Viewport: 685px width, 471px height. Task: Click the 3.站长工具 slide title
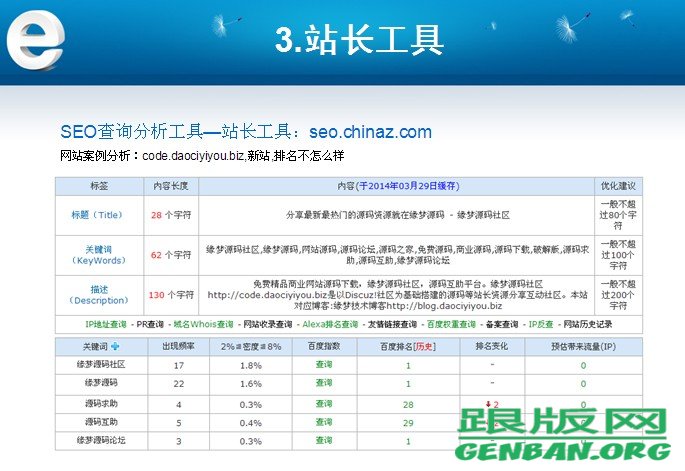coord(360,40)
